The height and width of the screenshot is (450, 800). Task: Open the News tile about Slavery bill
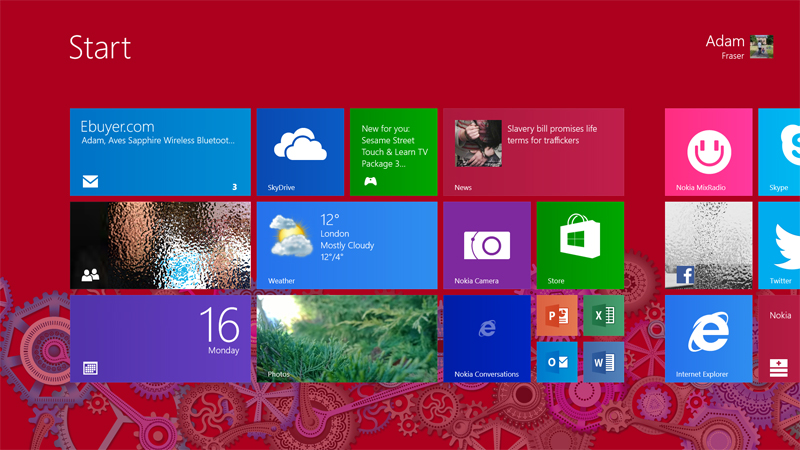(x=533, y=152)
